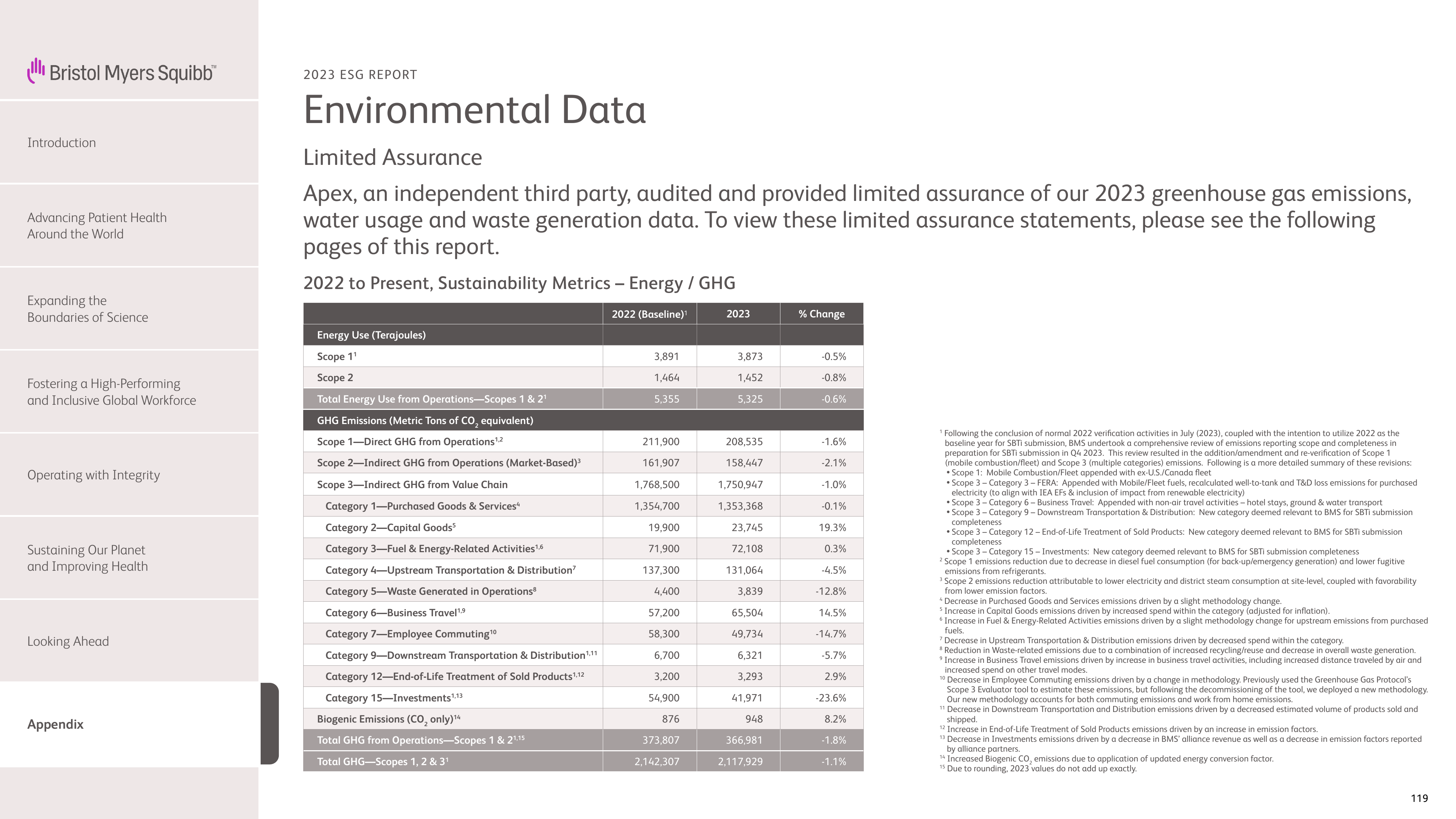Image resolution: width=1456 pixels, height=819 pixels.
Task: Select Category 4—Upstream Transportation & Distribution
Action: 451,570
